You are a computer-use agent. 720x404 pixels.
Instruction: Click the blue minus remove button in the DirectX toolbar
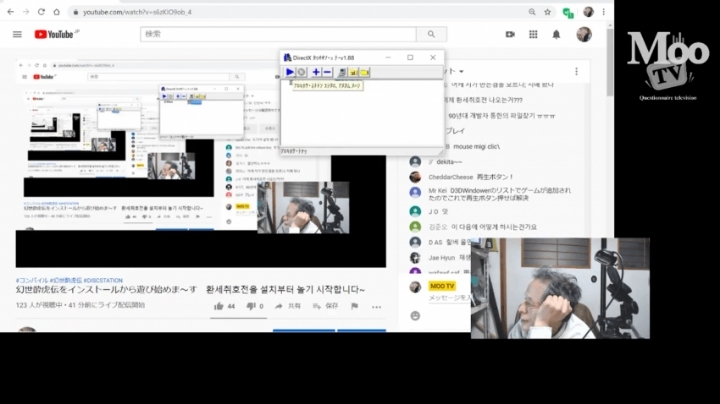coord(327,72)
